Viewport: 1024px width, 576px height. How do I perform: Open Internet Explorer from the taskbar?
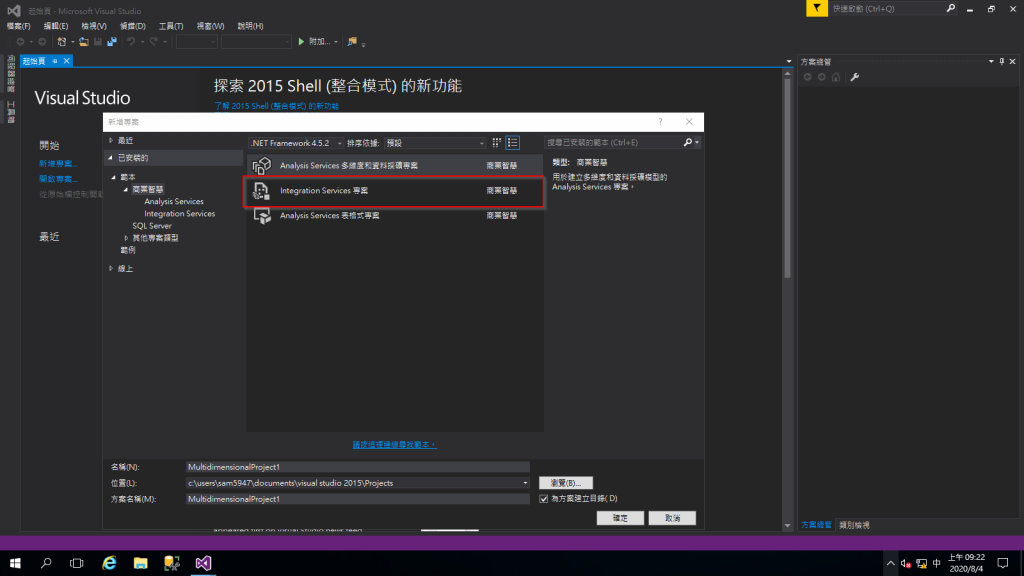(x=109, y=563)
